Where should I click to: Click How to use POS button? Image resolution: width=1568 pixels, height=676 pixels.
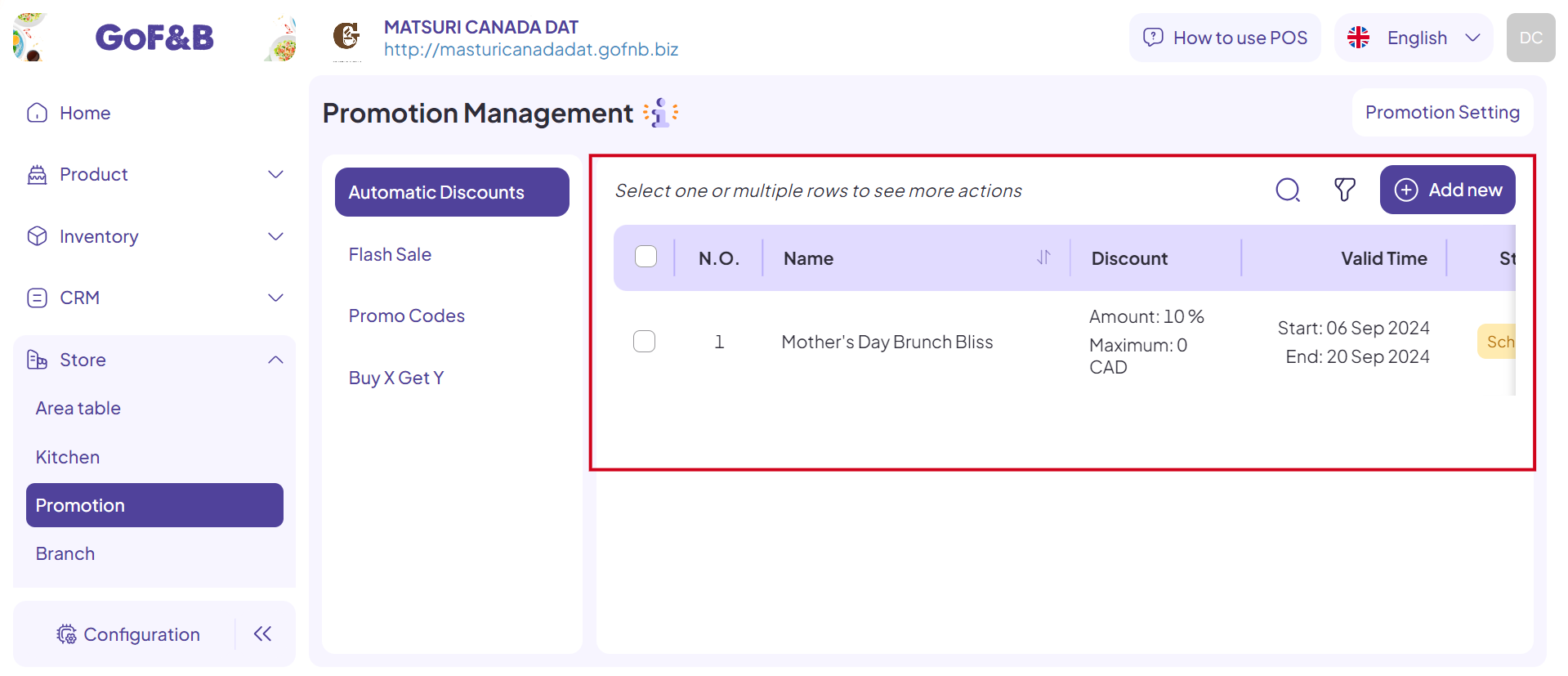[1225, 38]
